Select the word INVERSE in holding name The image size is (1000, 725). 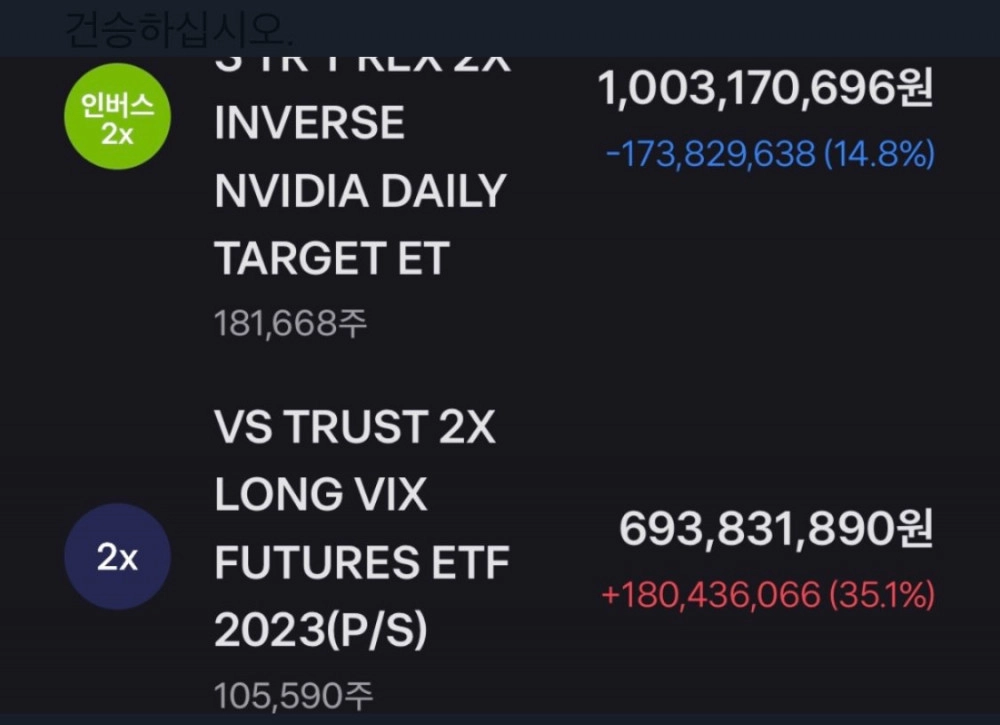tap(310, 124)
